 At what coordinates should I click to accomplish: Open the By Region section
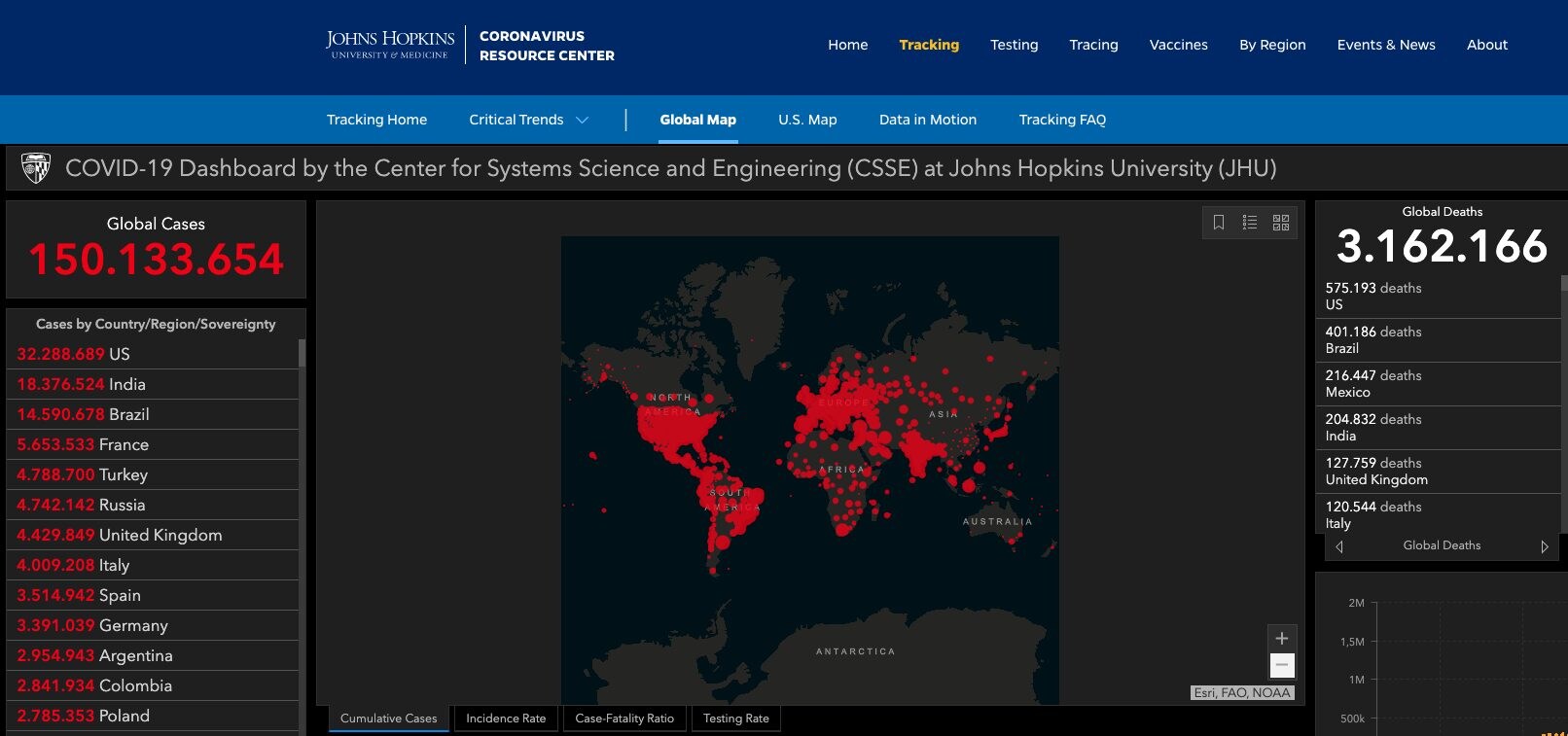pyautogui.click(x=1272, y=45)
